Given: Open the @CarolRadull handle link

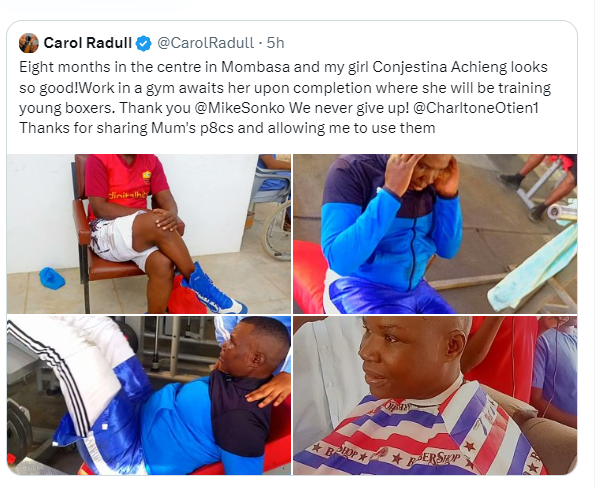Looking at the screenshot, I should coord(205,43).
